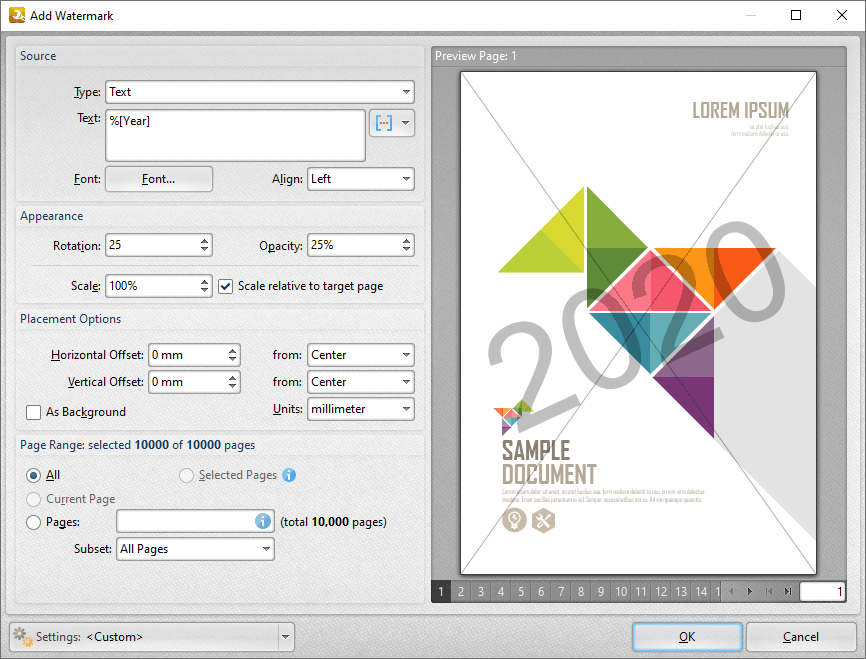Increase the Scale value with up arrow
The height and width of the screenshot is (659, 866).
click(x=204, y=281)
